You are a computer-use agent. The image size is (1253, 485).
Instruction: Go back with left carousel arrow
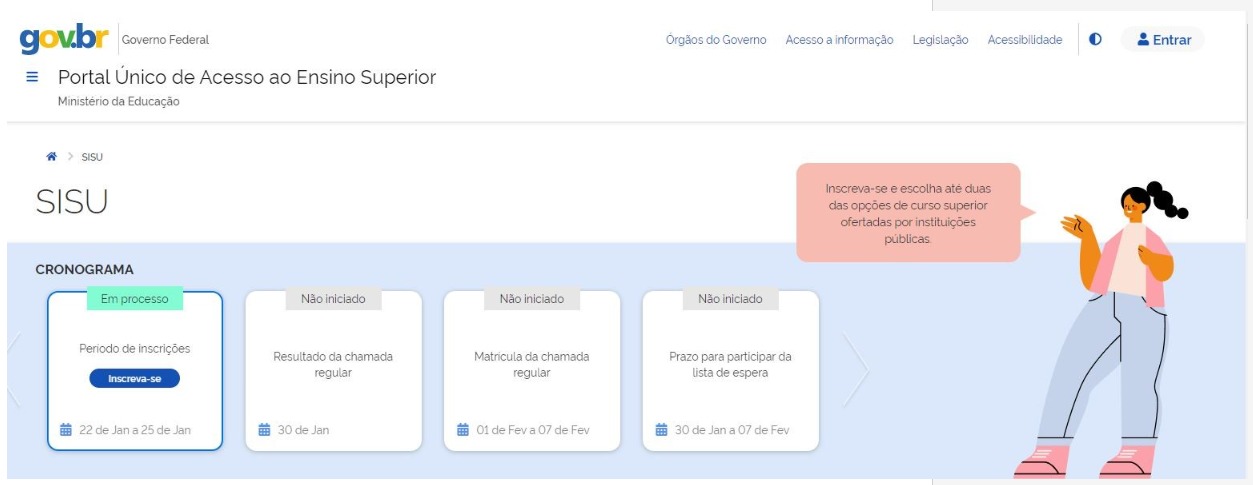click(14, 370)
